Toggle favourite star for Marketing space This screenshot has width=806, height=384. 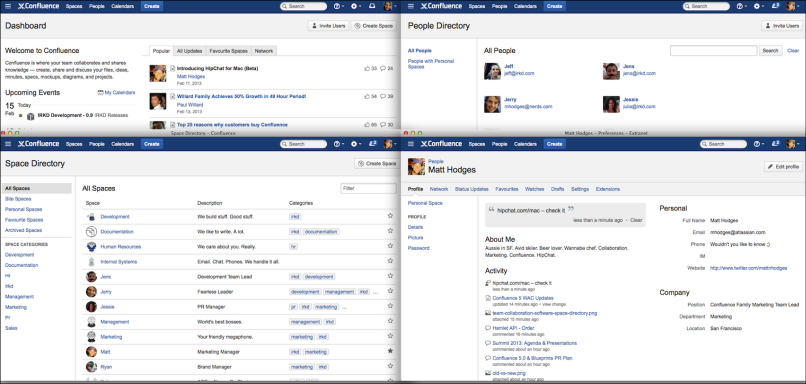(390, 336)
